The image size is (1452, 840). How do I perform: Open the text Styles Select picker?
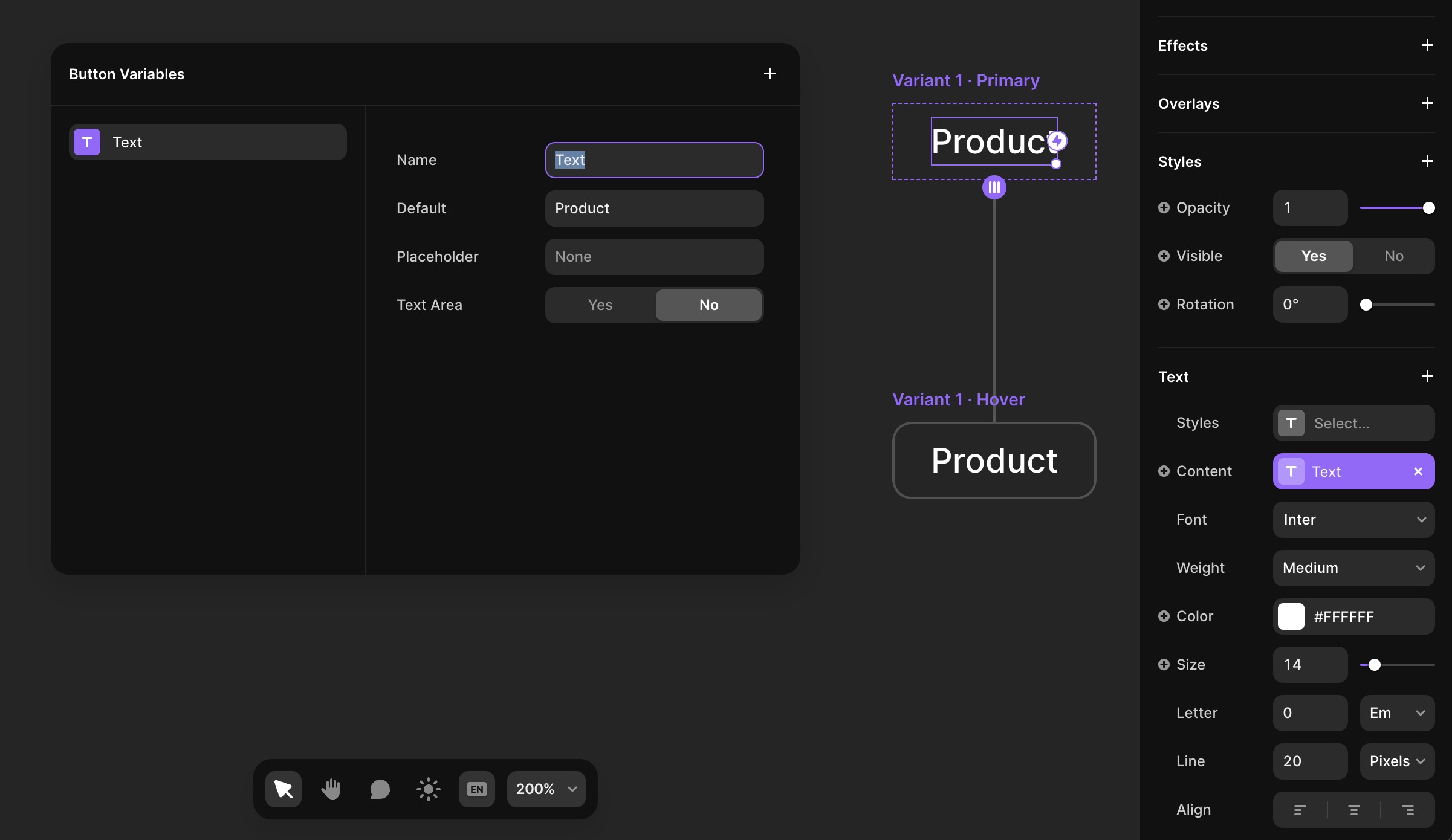(1353, 423)
